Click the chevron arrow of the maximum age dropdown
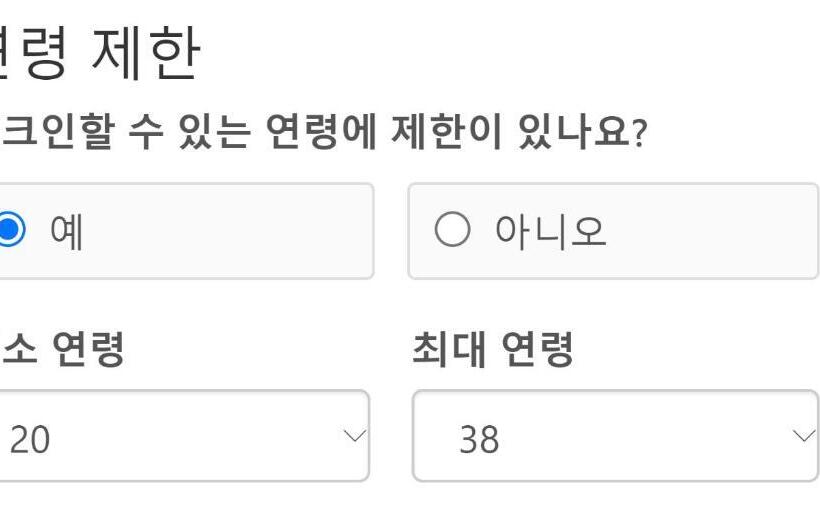This screenshot has height=505, width=820. click(x=802, y=436)
